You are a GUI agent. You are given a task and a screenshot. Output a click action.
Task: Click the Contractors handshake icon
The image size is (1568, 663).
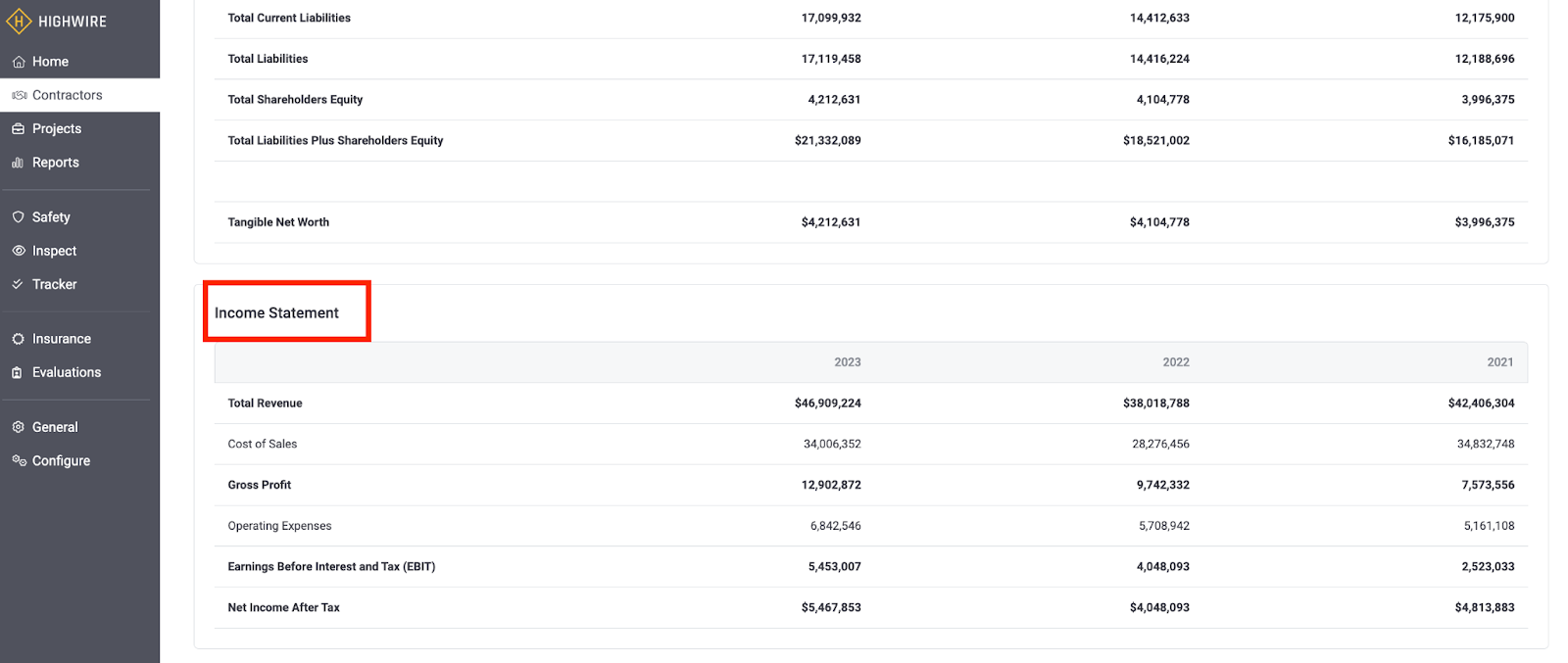click(19, 95)
